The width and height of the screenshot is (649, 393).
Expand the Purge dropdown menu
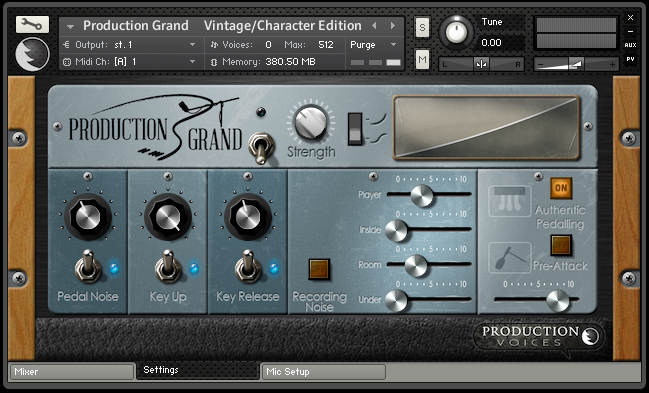[374, 45]
